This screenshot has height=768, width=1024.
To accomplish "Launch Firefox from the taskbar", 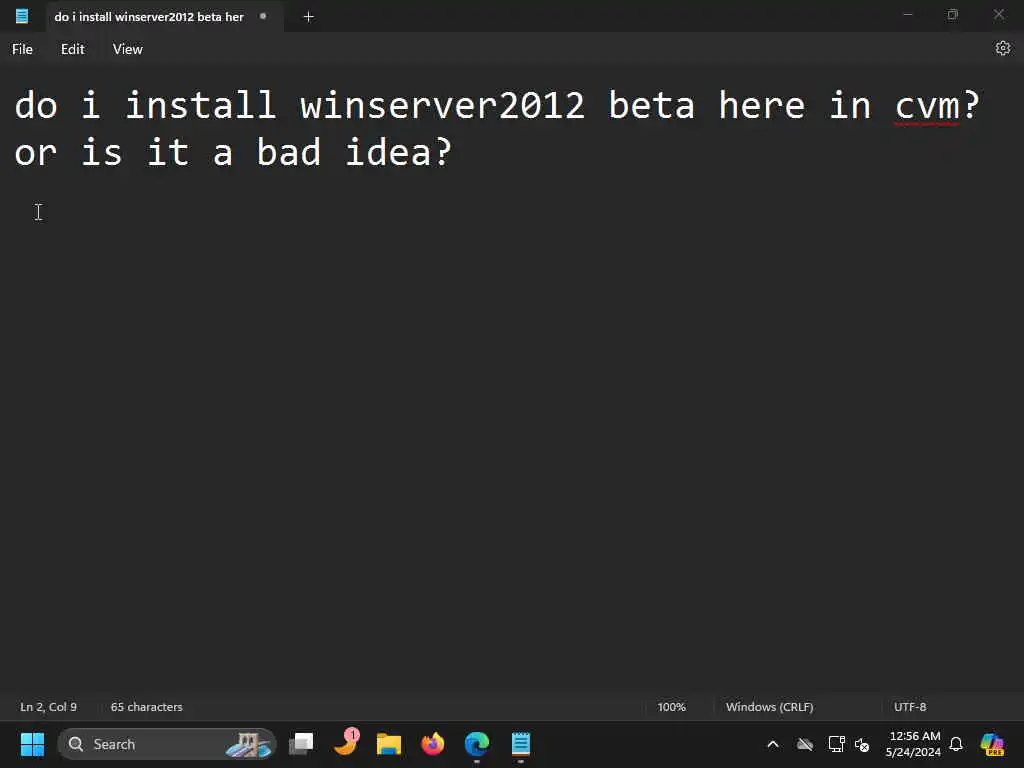I will point(432,744).
